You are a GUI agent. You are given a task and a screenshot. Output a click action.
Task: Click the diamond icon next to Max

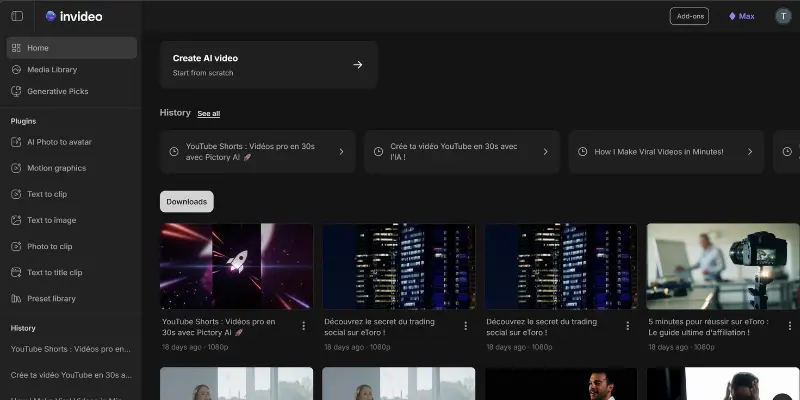[732, 16]
